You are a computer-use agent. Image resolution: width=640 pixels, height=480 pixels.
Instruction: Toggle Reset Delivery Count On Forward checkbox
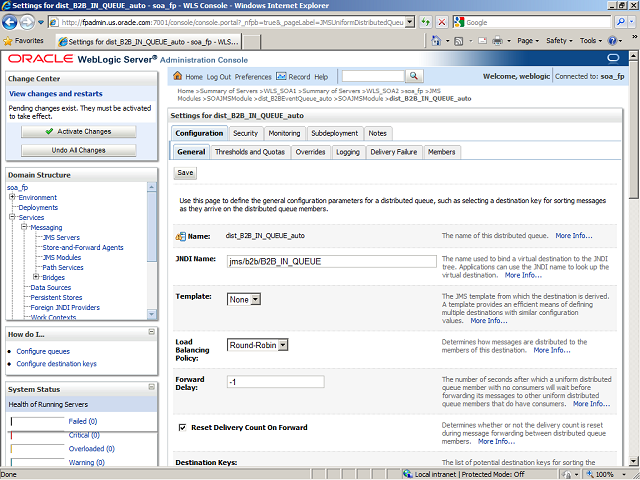[x=181, y=427]
